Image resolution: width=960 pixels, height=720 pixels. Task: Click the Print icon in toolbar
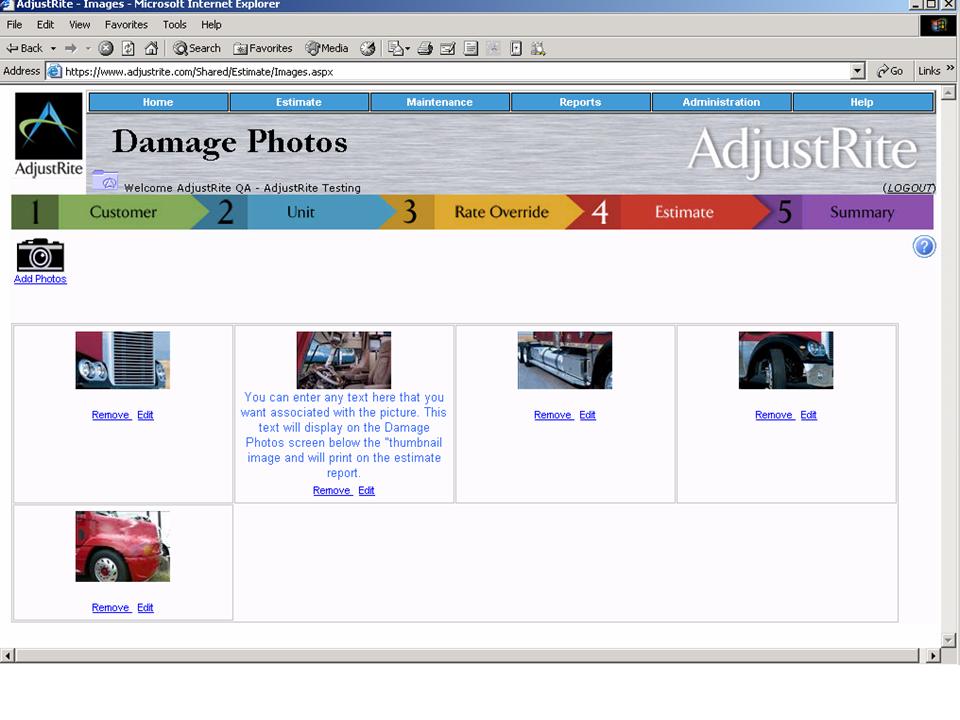click(425, 48)
